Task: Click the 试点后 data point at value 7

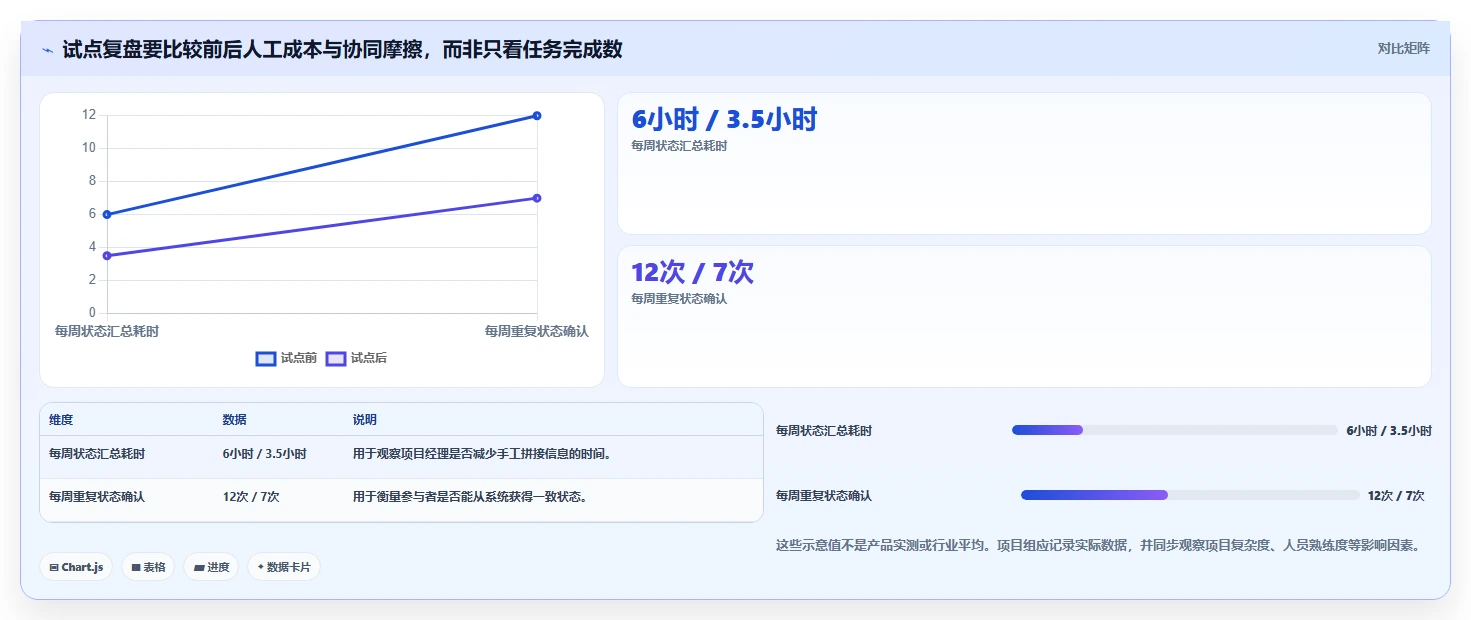Action: (537, 198)
